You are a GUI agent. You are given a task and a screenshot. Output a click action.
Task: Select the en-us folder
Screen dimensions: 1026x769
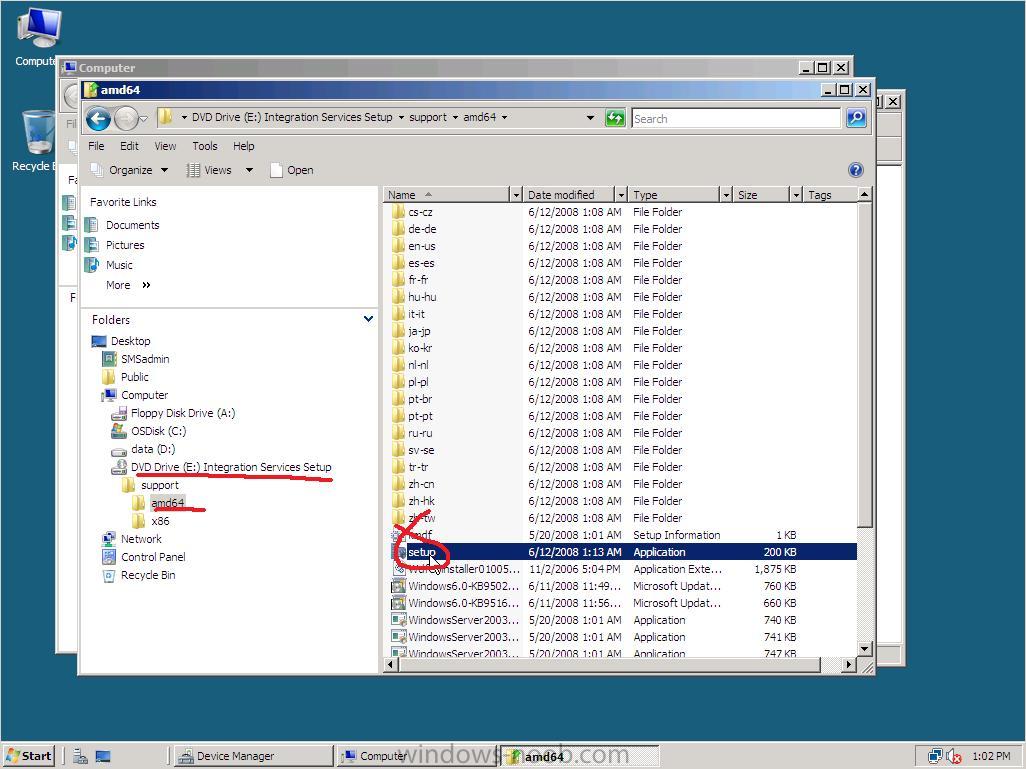421,246
